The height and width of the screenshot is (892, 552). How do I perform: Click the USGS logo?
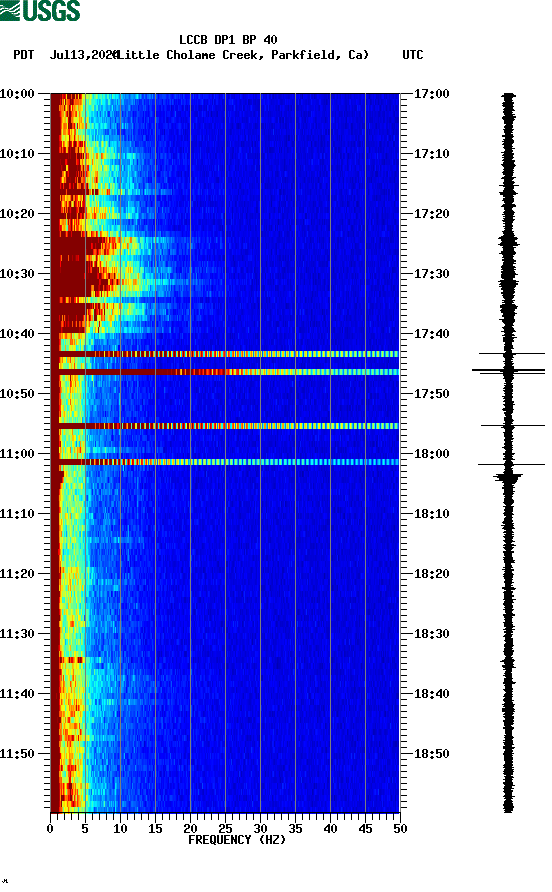[40, 10]
